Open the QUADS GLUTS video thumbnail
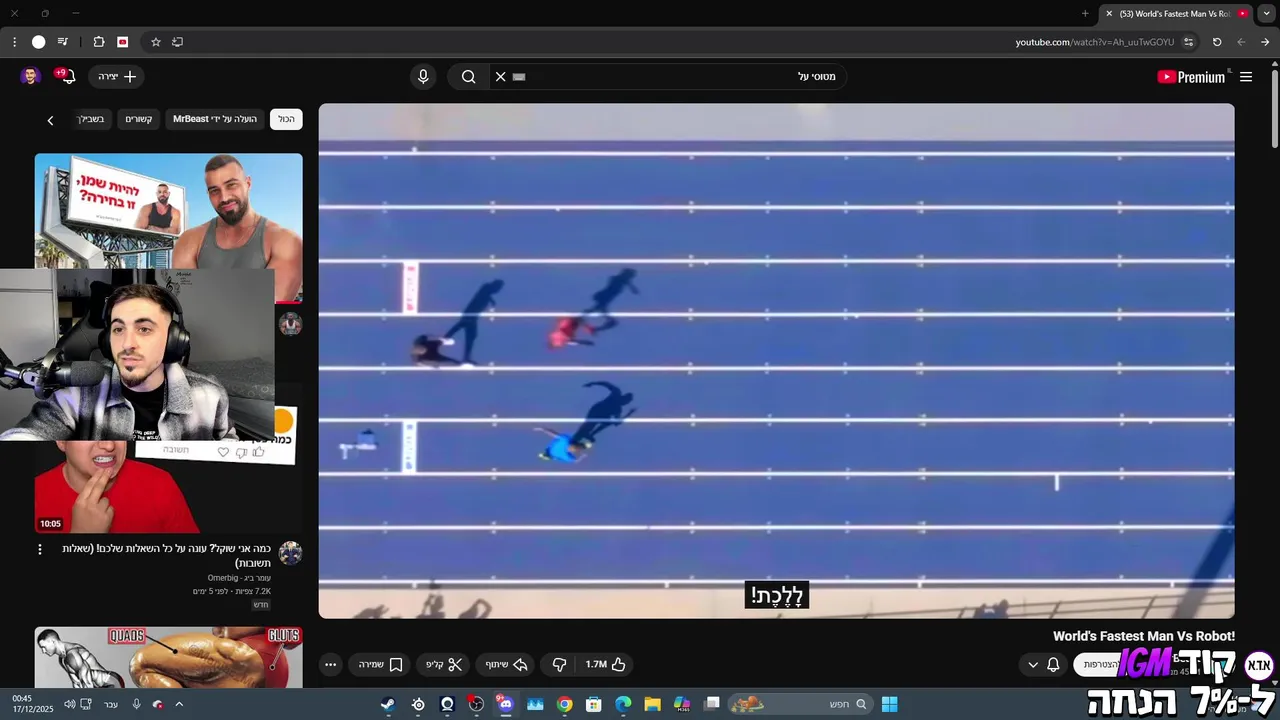This screenshot has height=720, width=1280. pyautogui.click(x=168, y=657)
